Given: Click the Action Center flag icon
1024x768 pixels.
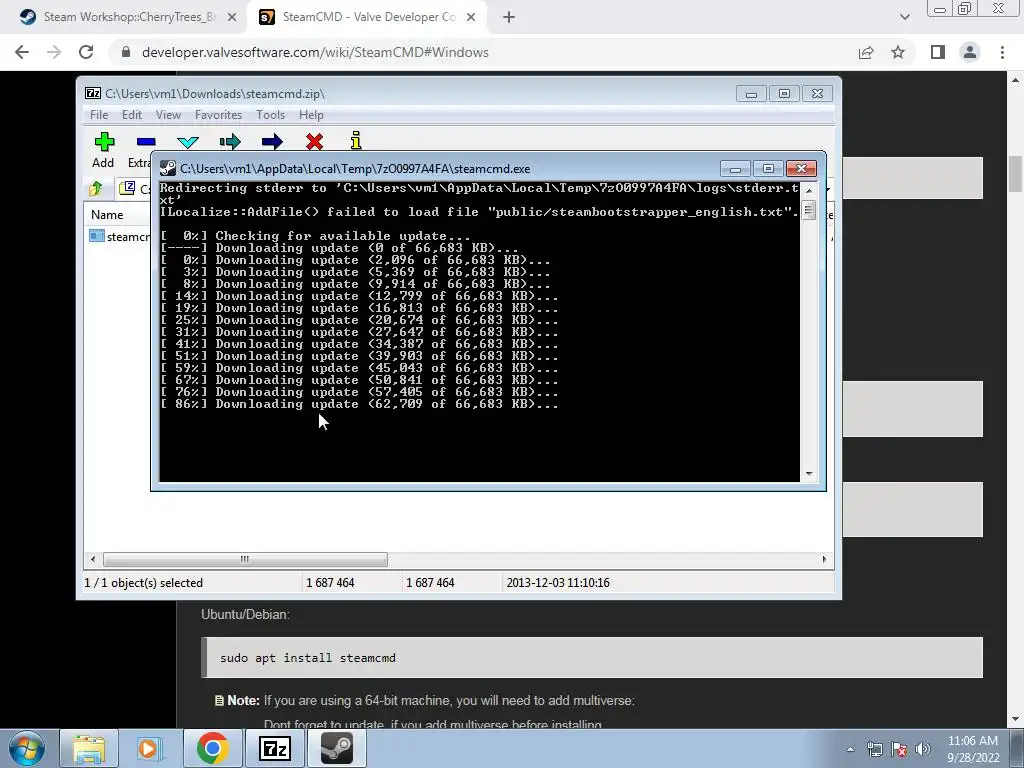Looking at the screenshot, I should 899,749.
